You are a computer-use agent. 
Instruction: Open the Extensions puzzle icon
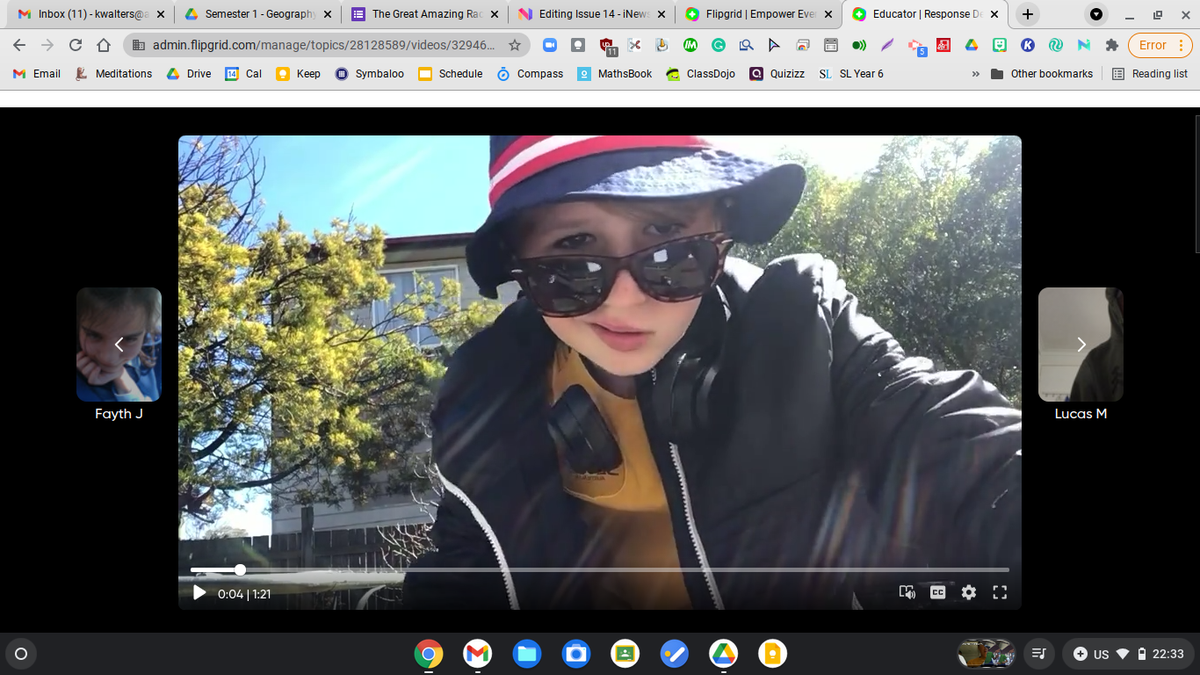(x=1111, y=45)
